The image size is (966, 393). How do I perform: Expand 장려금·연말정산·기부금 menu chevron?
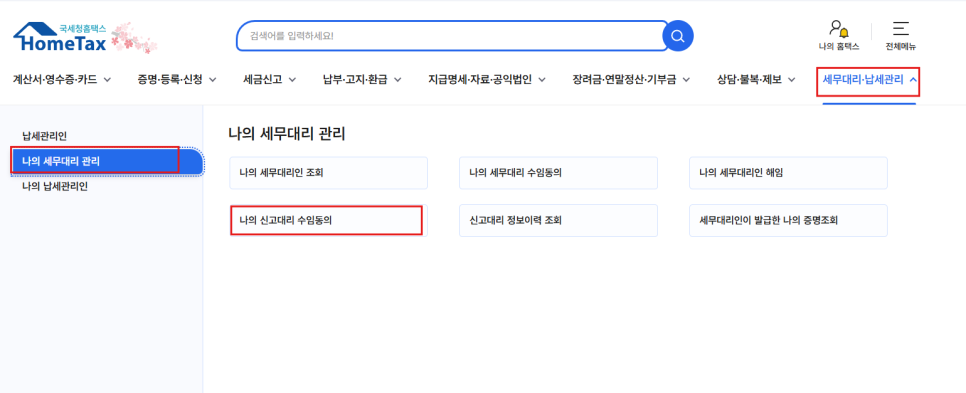tap(686, 79)
